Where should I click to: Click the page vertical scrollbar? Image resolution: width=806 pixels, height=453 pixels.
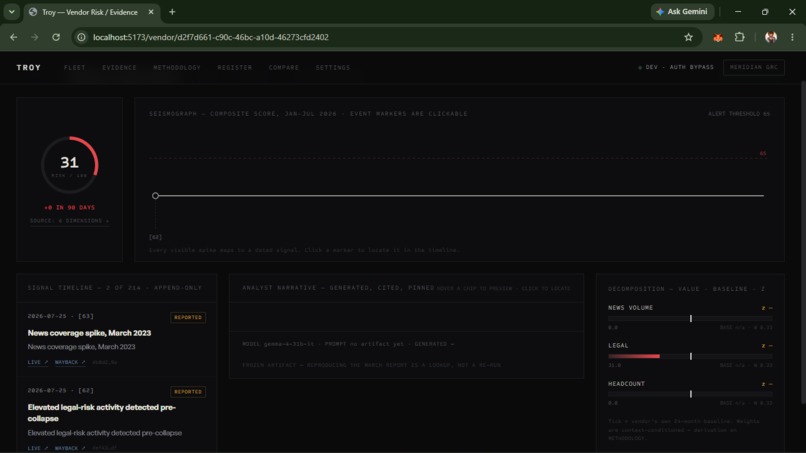pyautogui.click(x=803, y=242)
